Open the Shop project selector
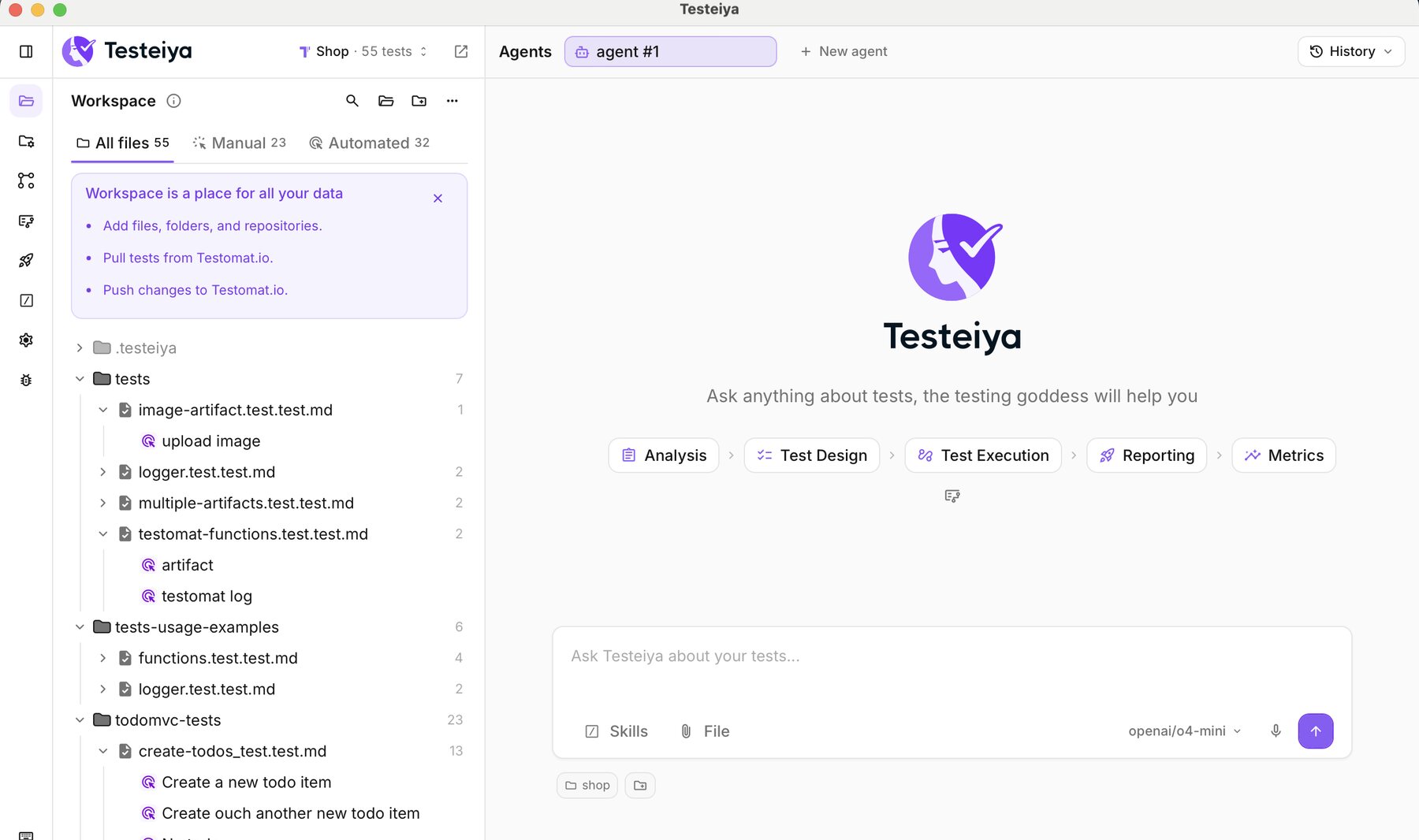 (x=363, y=51)
